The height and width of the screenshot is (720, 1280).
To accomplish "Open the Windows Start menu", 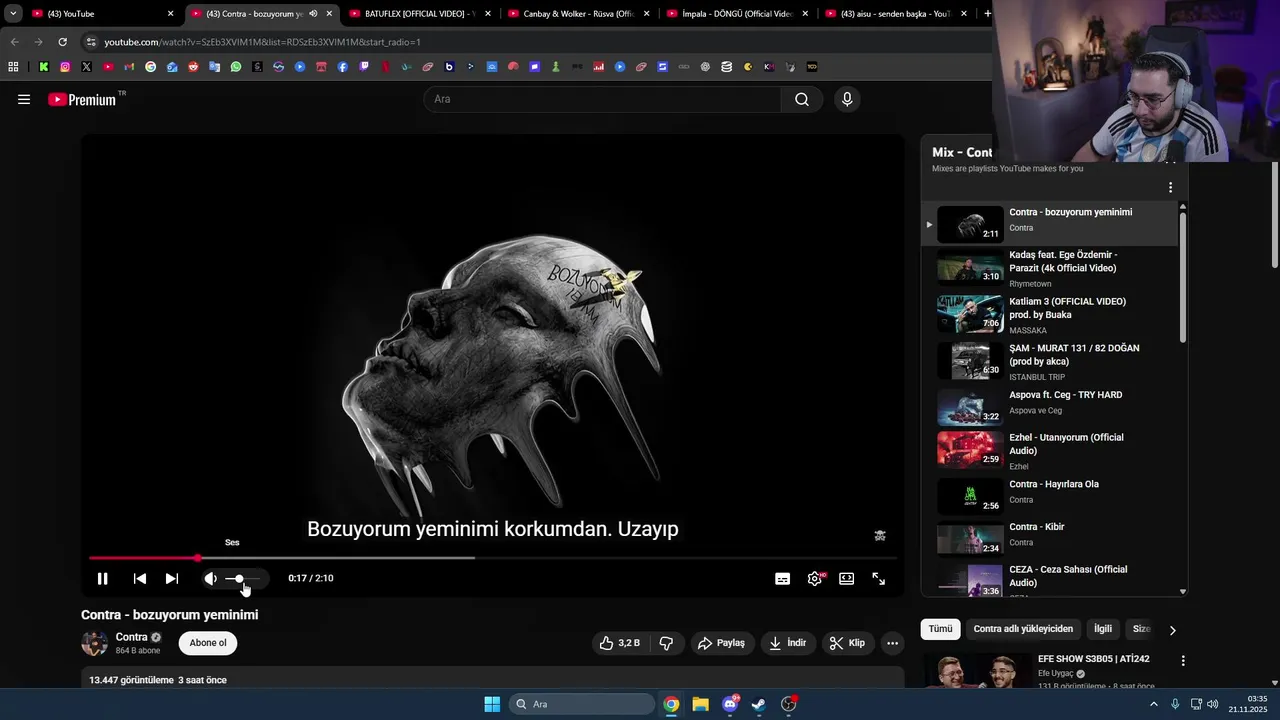I will (x=492, y=704).
